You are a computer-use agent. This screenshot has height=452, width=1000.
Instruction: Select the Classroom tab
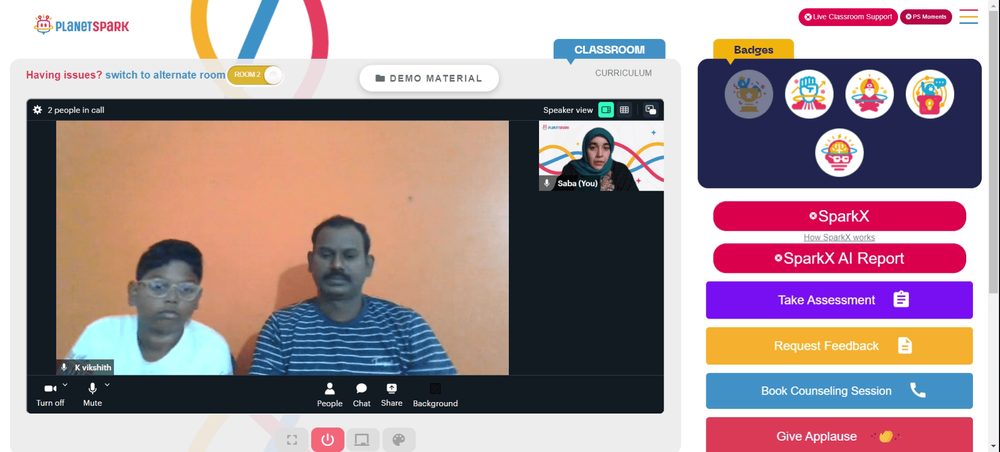[x=609, y=50]
